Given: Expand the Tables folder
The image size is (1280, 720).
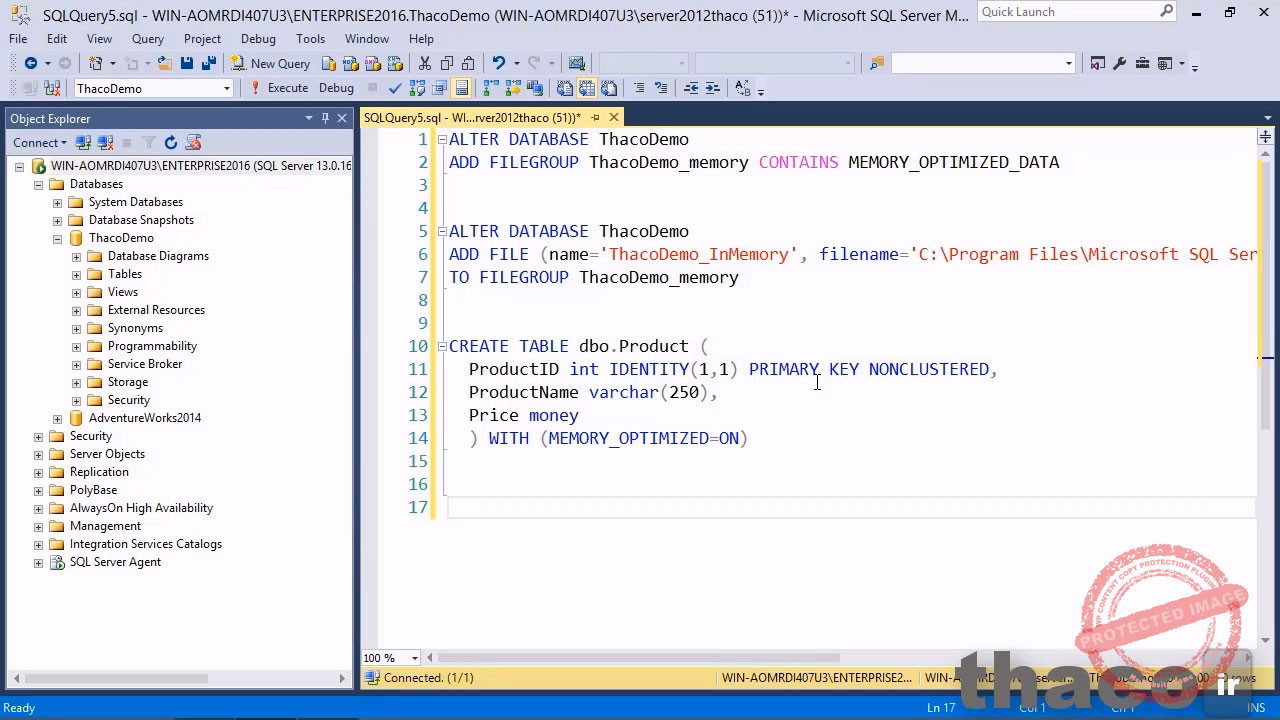Looking at the screenshot, I should click(x=76, y=274).
